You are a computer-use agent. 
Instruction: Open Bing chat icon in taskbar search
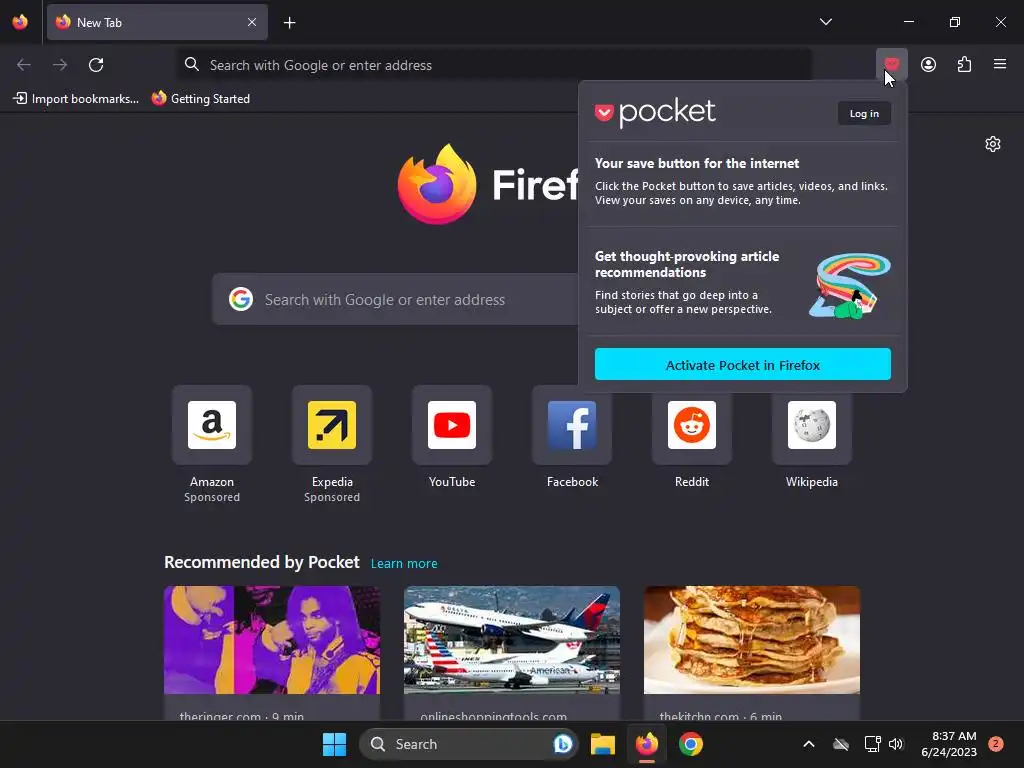(562, 744)
